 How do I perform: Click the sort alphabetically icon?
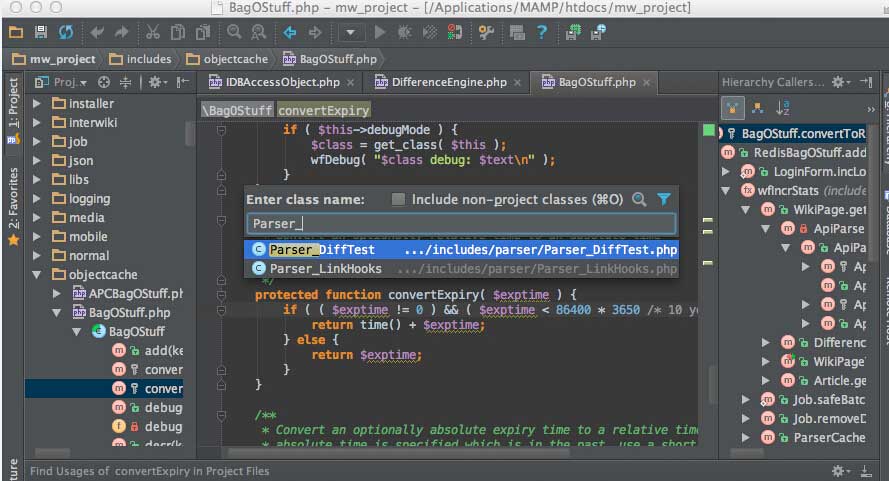pos(782,108)
